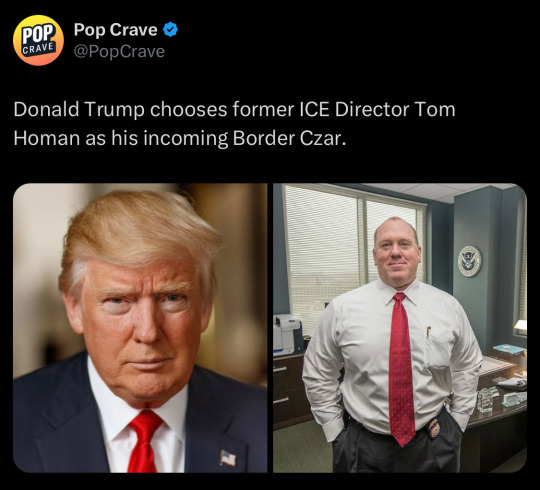The image size is (540, 490).
Task: Click the "CRAVE" banner in the avatar logo
Action: [x=38, y=49]
